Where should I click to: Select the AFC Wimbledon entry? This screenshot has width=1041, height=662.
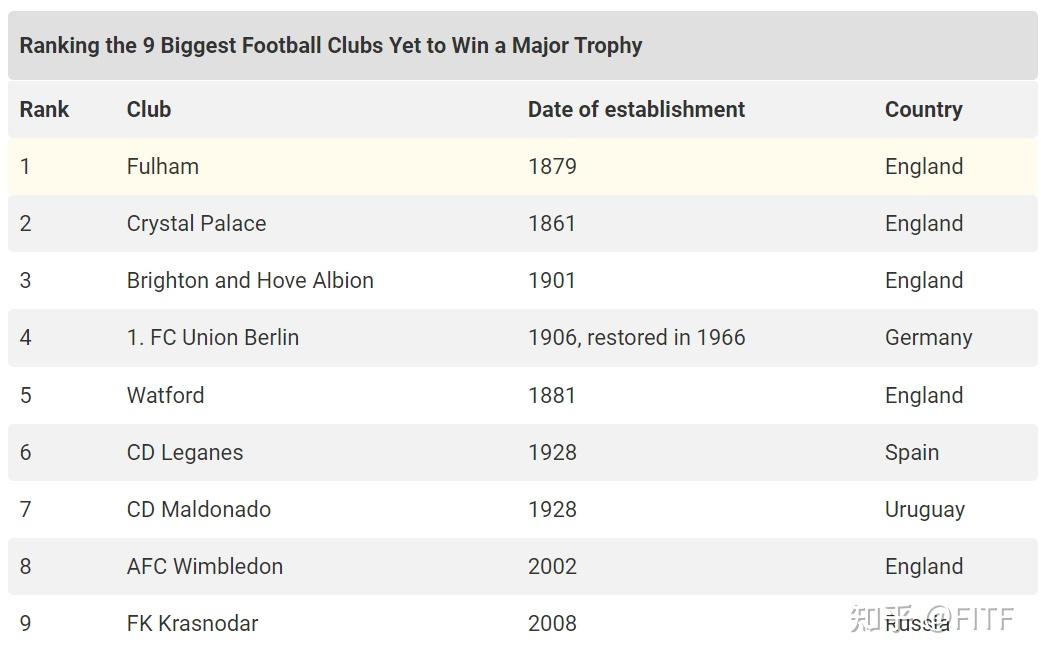[205, 566]
